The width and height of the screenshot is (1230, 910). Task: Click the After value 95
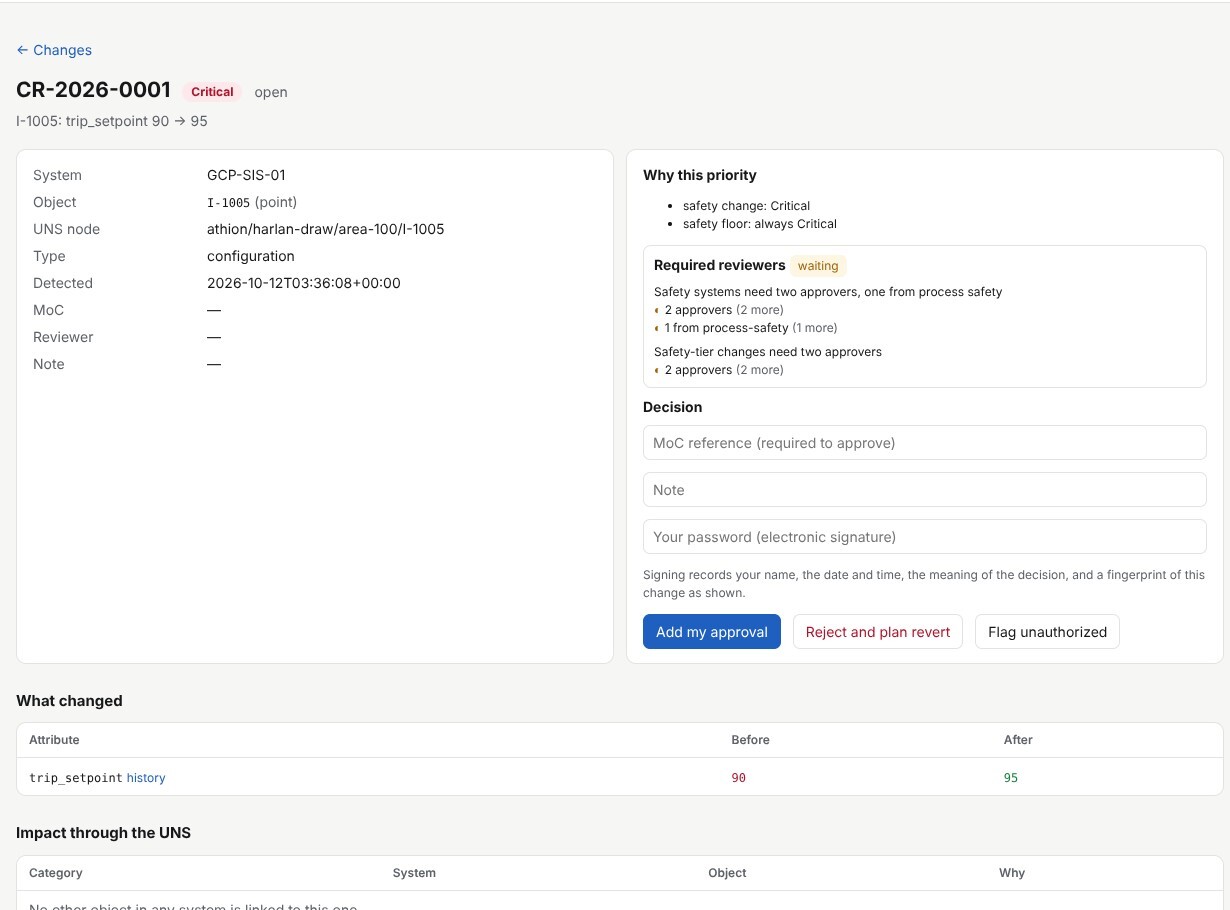click(x=1011, y=778)
